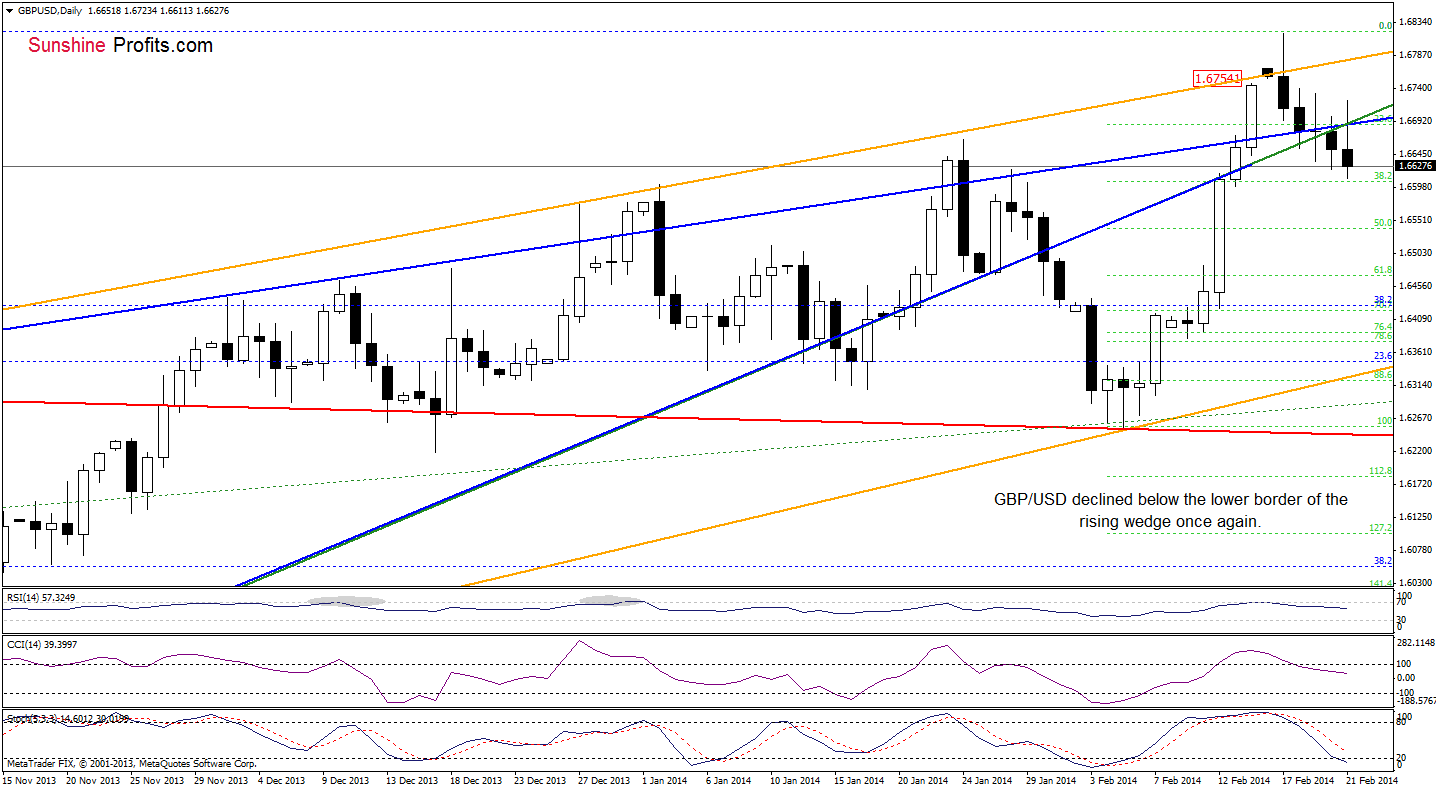Click the 23.6 Fibonacci level label
This screenshot has height=789, width=1436.
point(1383,356)
